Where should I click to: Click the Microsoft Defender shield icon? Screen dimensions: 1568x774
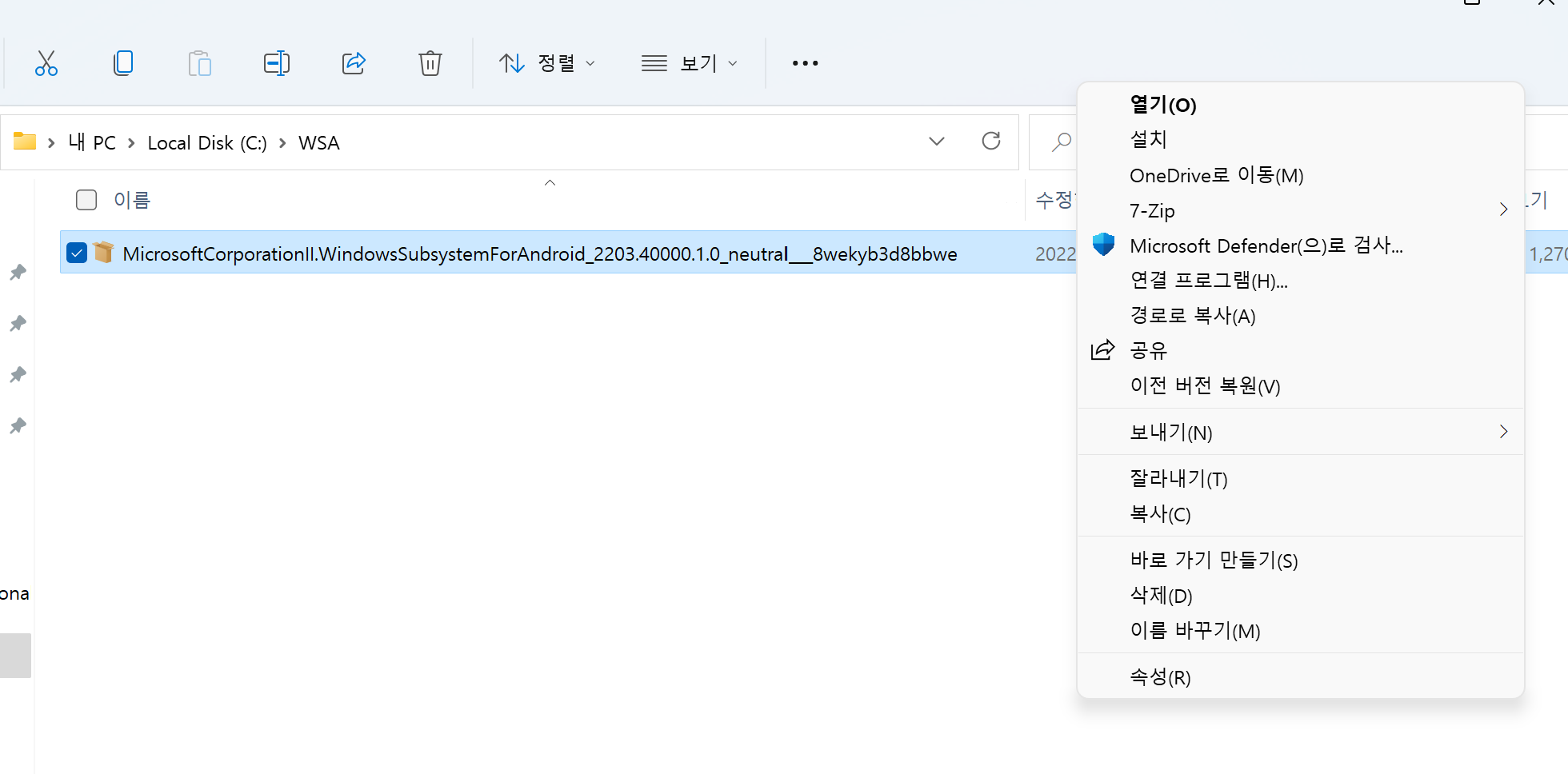[1103, 245]
